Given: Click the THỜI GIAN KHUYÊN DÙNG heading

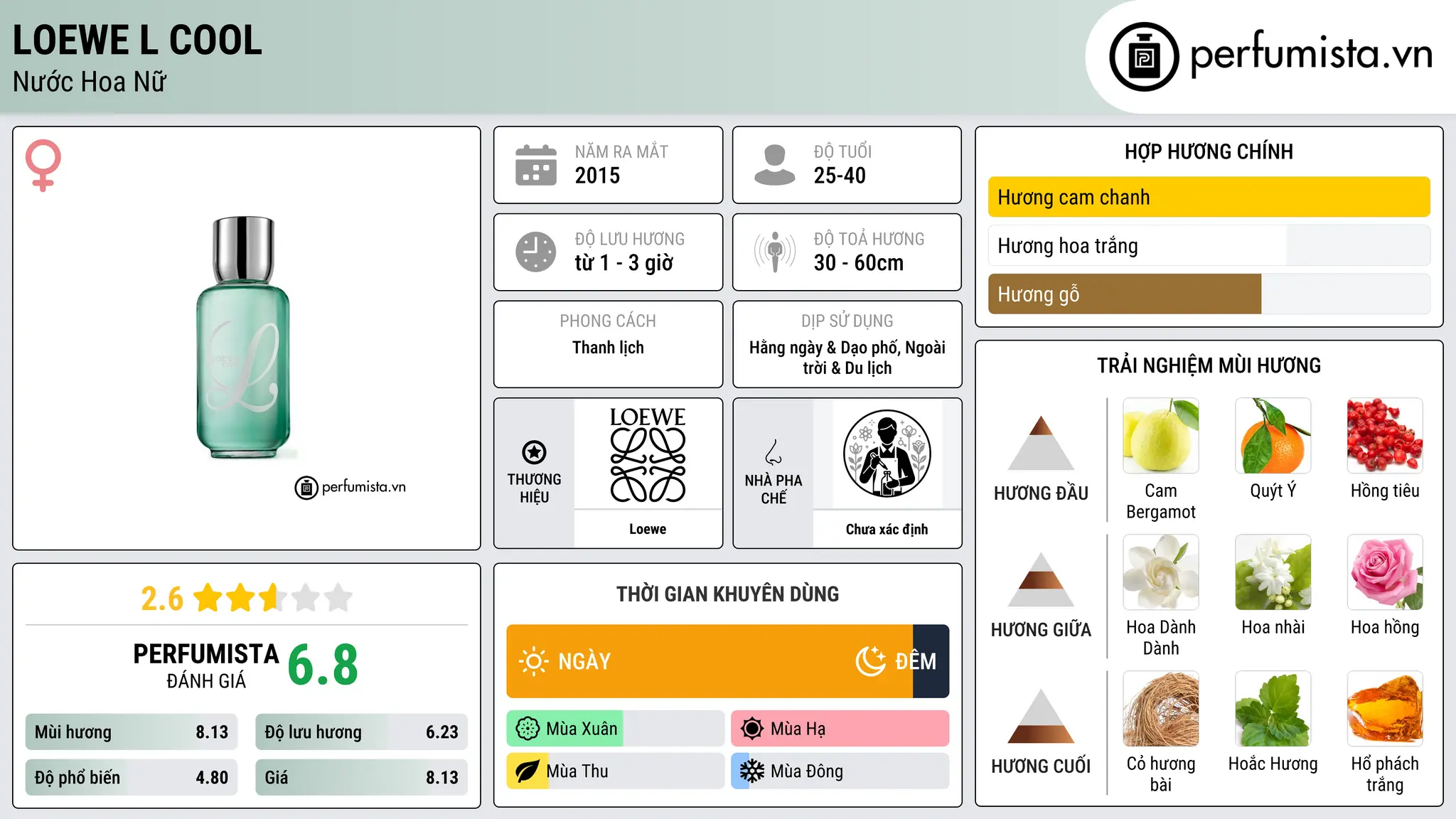Looking at the screenshot, I should point(727,594).
